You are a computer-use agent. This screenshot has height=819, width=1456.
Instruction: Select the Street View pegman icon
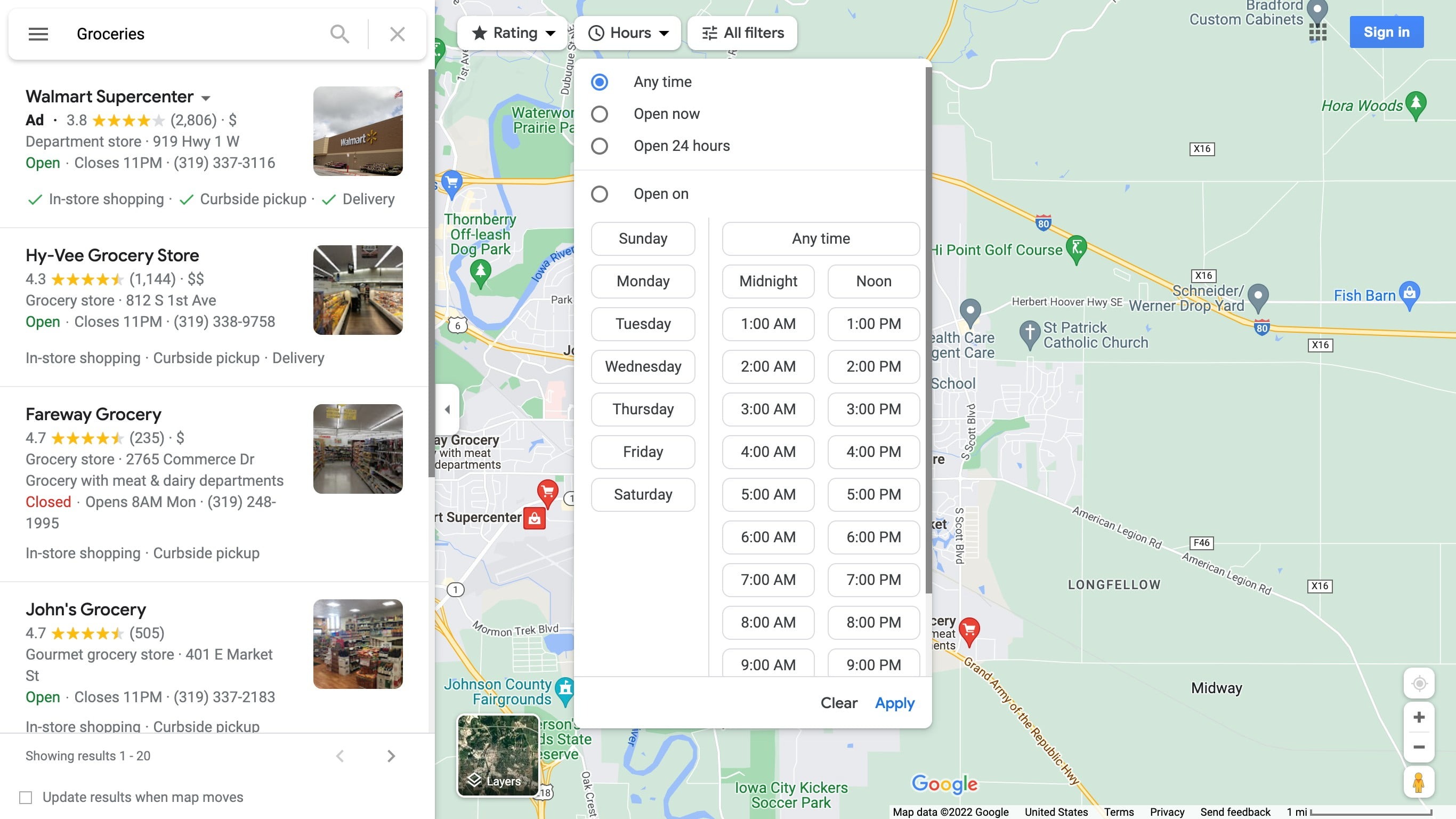tap(1418, 783)
